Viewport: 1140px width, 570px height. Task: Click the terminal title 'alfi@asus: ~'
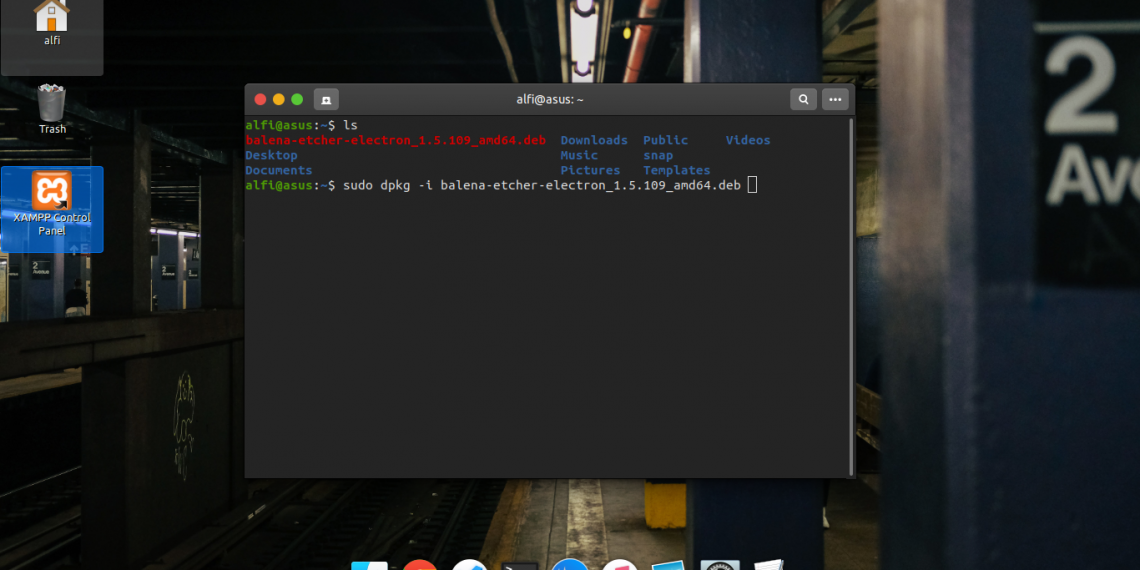(550, 100)
